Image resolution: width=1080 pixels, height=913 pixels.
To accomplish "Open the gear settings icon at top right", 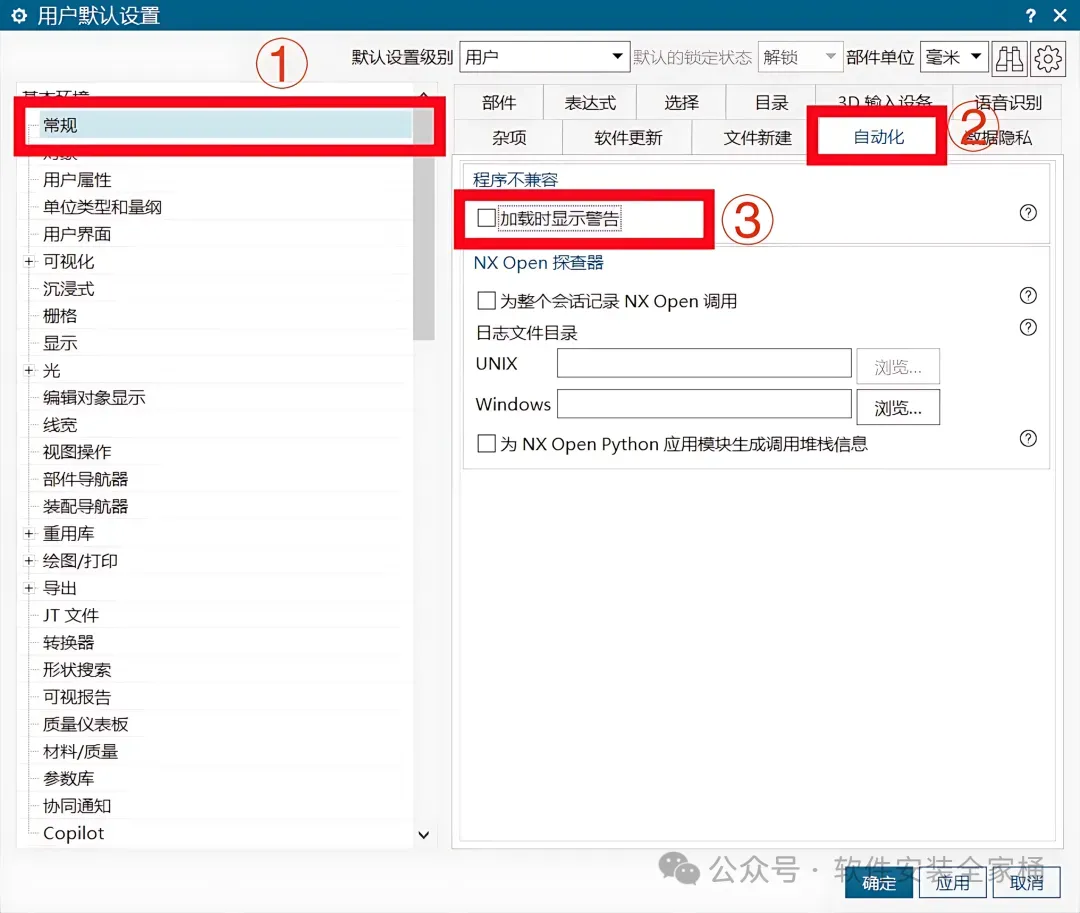I will coord(1048,59).
